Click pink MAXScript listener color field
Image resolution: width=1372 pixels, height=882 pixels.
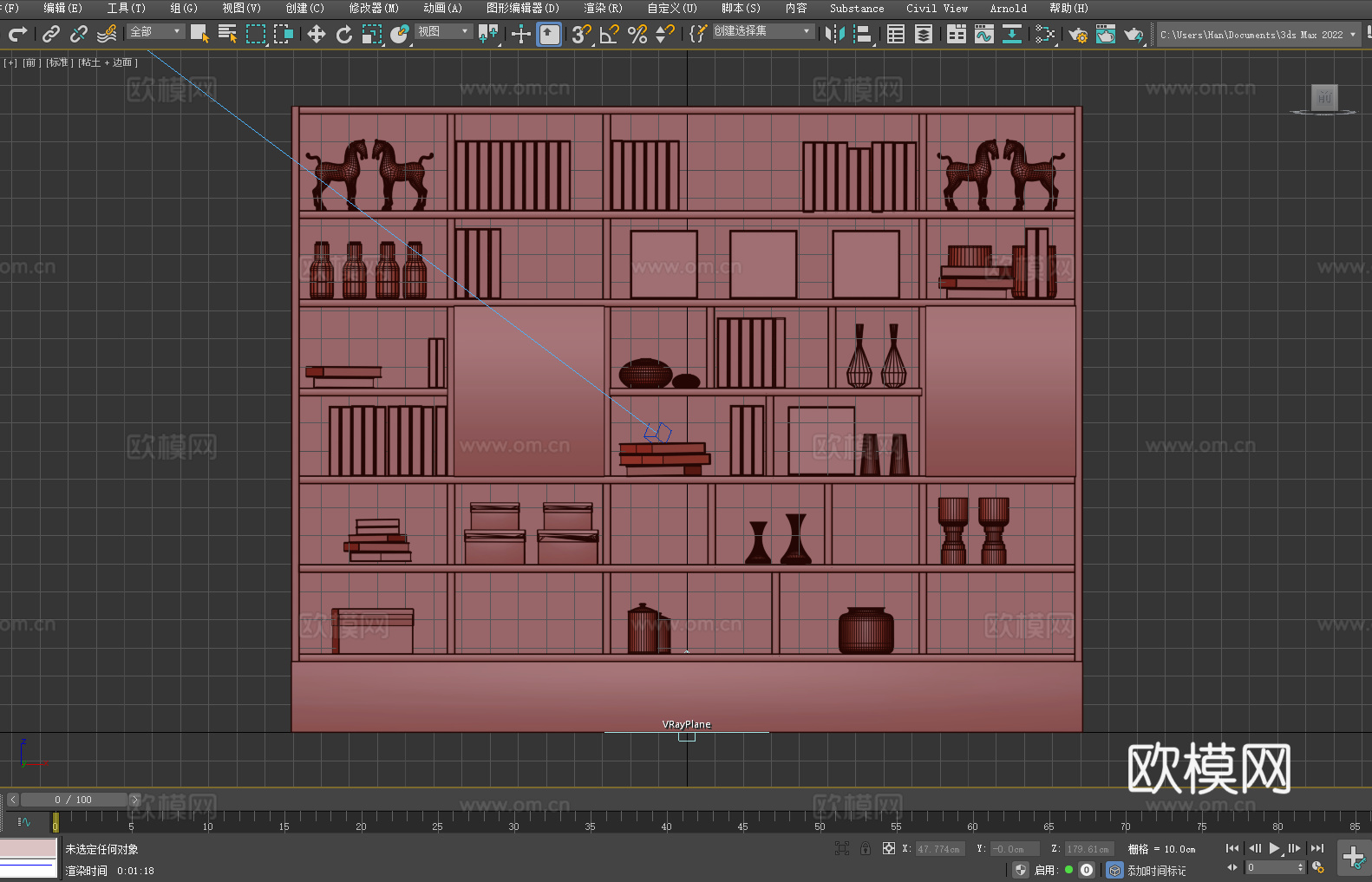coord(29,848)
